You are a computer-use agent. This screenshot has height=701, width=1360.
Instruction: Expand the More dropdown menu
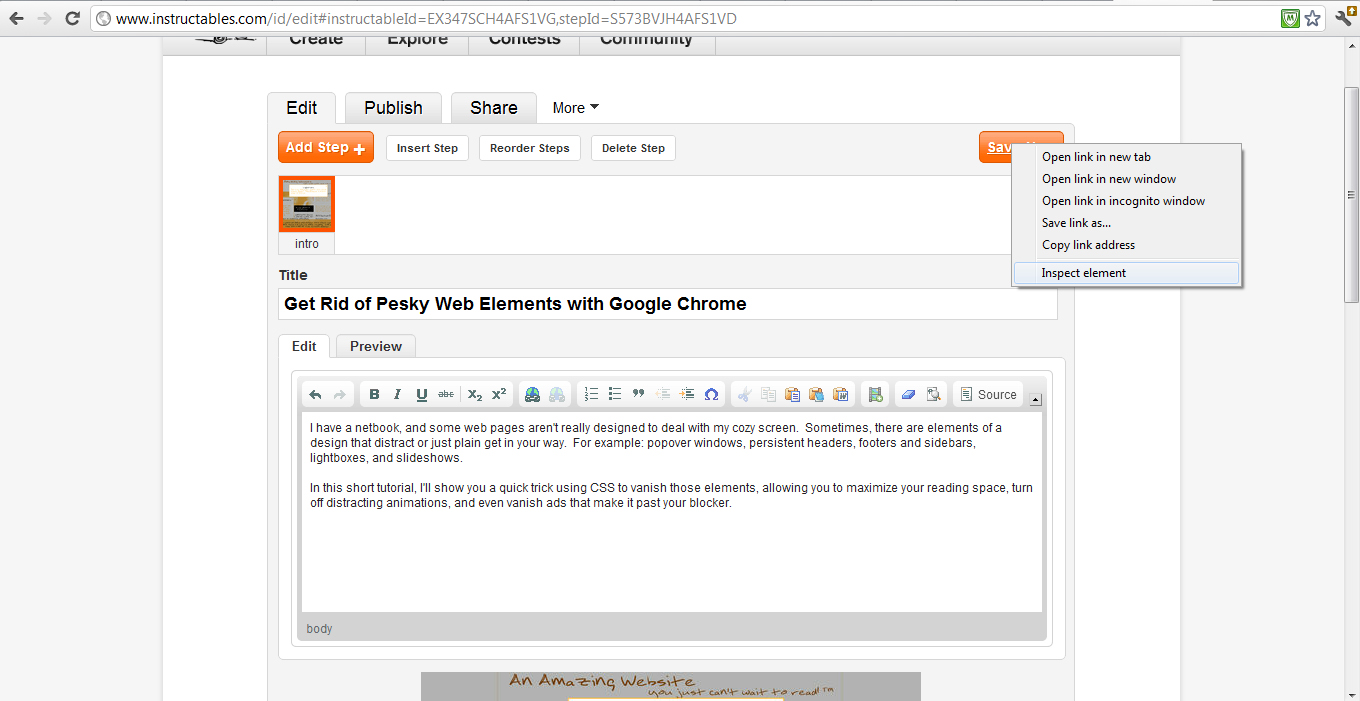pyautogui.click(x=576, y=108)
